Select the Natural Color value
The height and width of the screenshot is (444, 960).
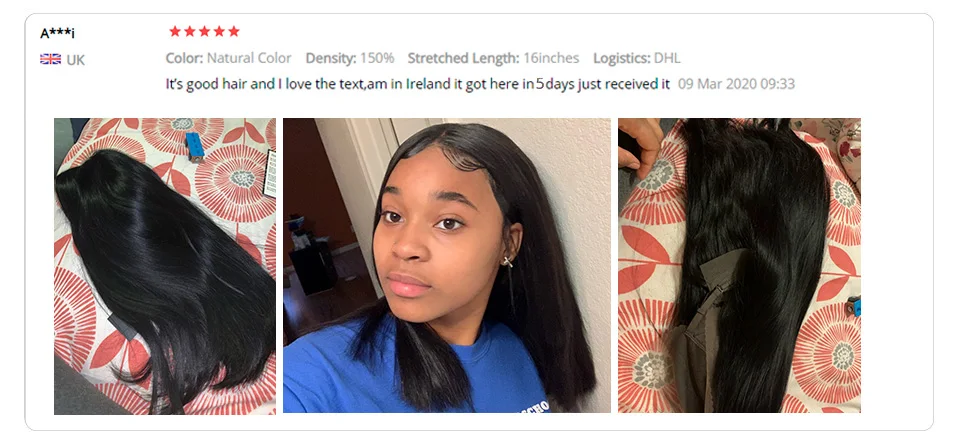[x=249, y=58]
